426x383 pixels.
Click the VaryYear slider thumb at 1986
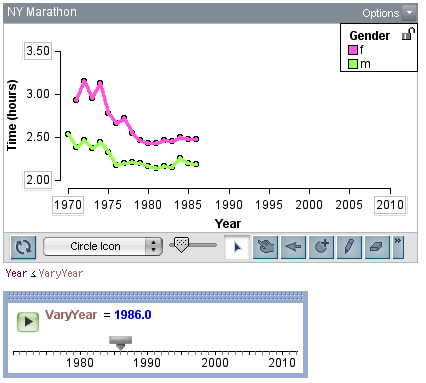(x=121, y=343)
